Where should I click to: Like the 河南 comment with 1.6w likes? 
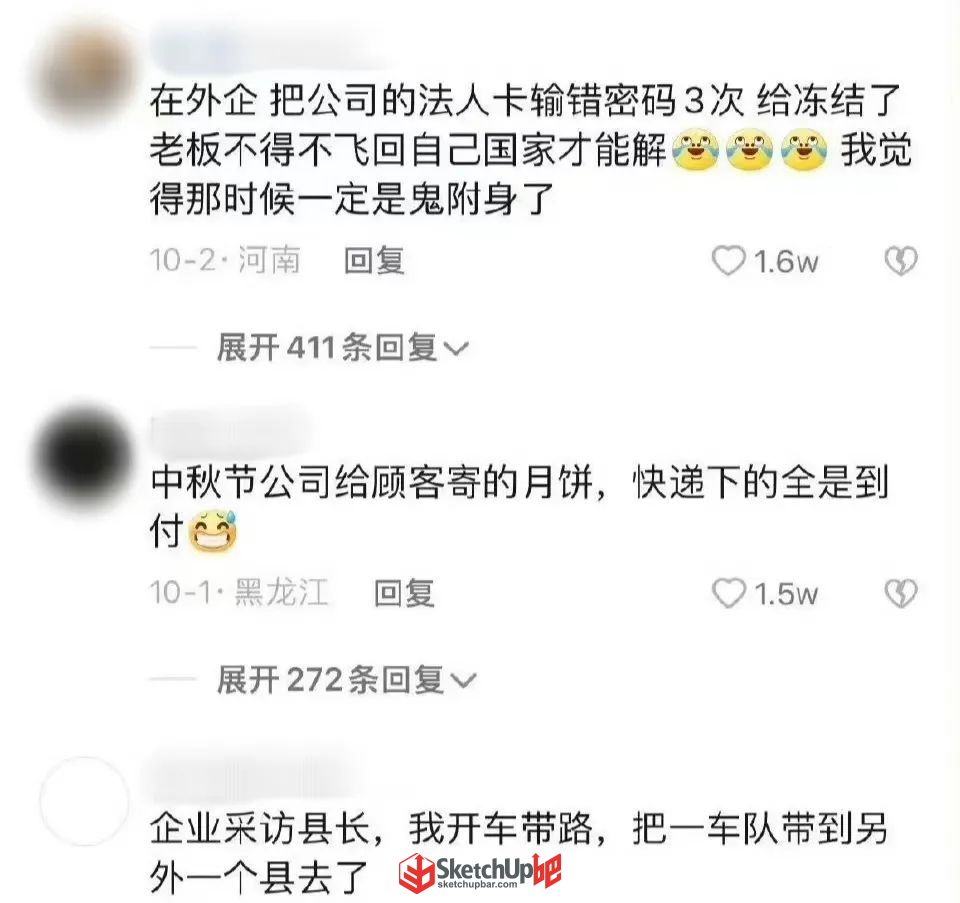coord(729,261)
